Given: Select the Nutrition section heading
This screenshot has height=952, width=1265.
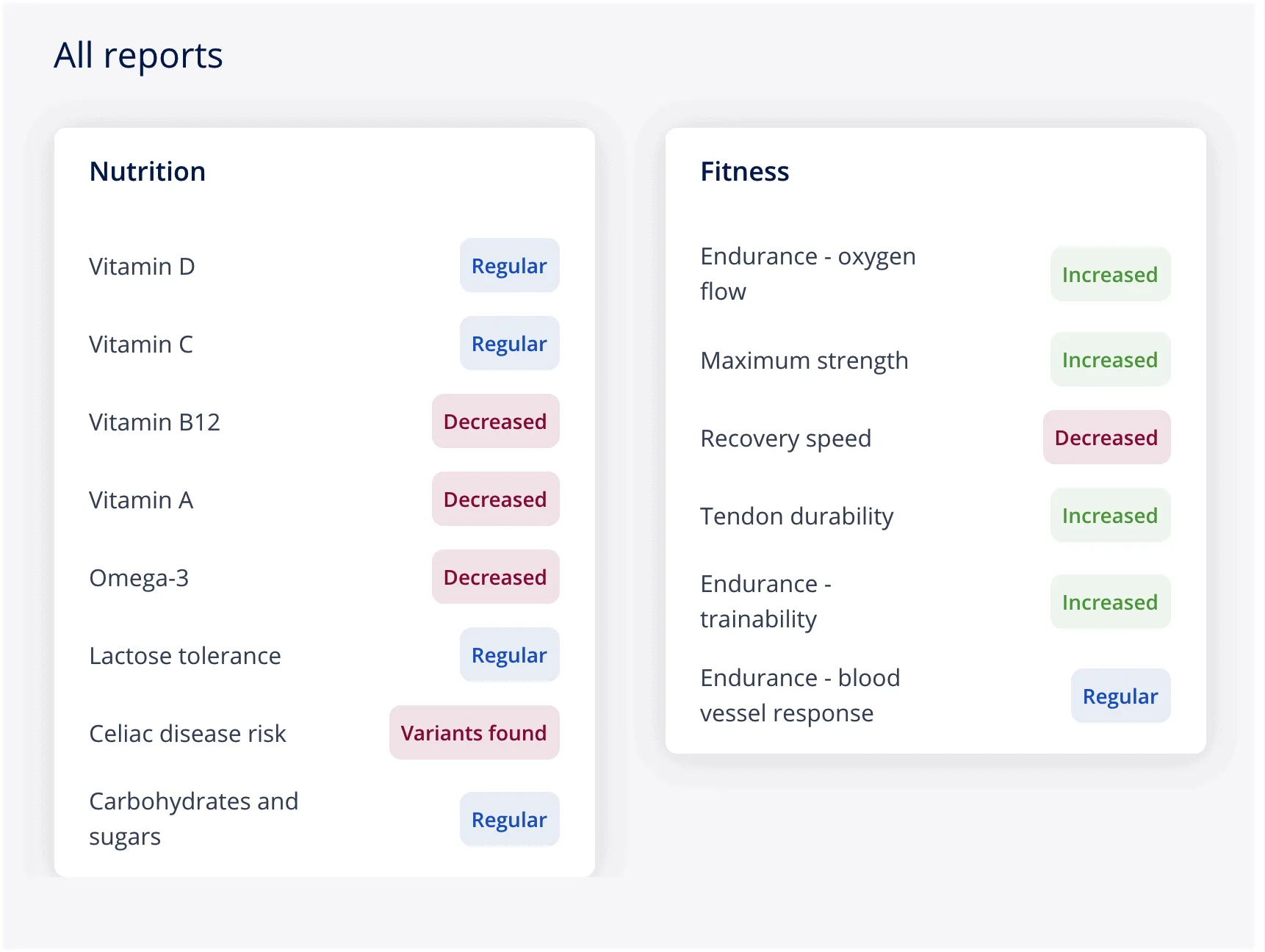Looking at the screenshot, I should click(148, 171).
